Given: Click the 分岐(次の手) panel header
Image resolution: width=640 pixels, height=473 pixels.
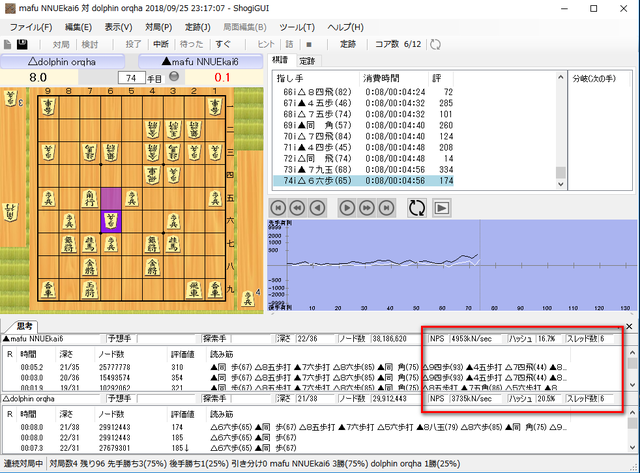Looking at the screenshot, I should click(x=594, y=78).
